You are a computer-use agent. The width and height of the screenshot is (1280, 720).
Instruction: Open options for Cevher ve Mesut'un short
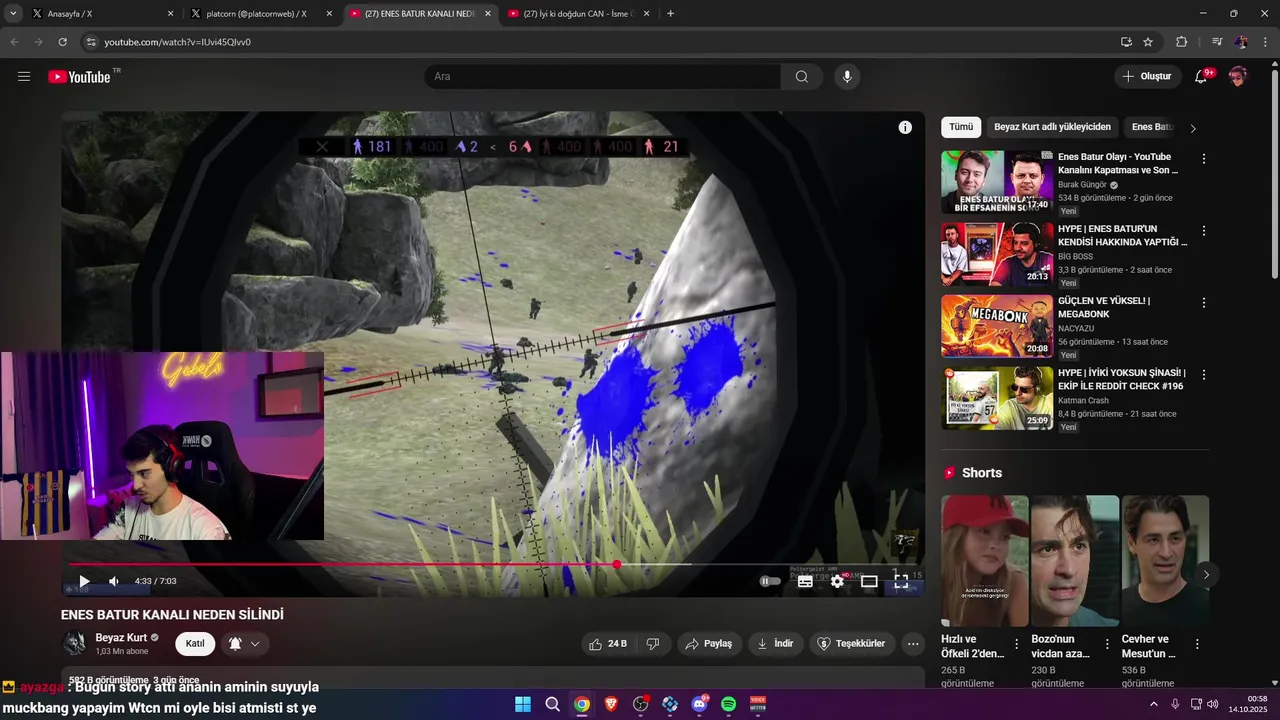click(x=1197, y=644)
